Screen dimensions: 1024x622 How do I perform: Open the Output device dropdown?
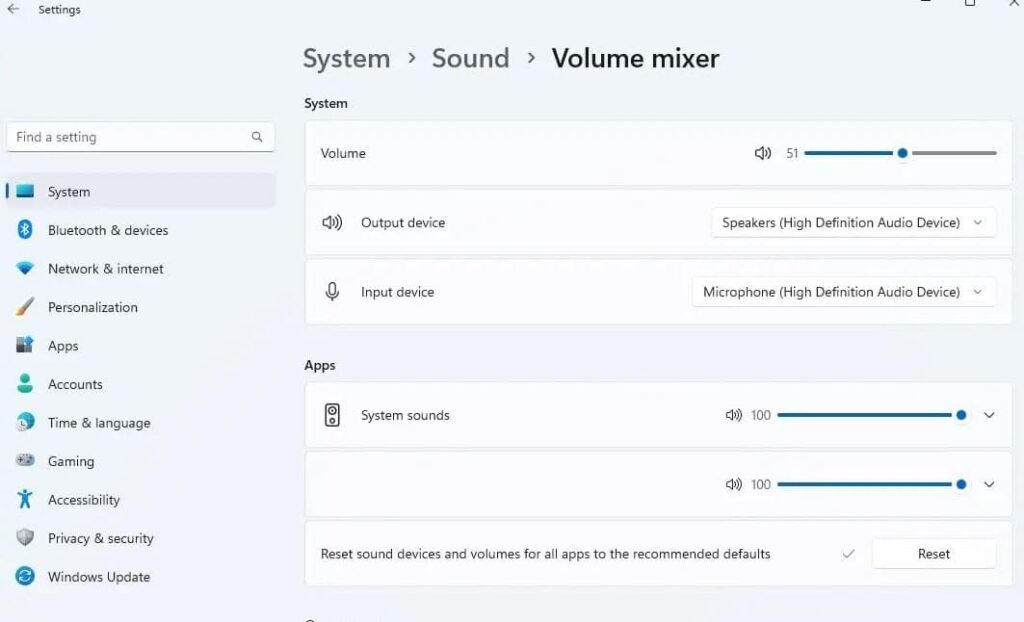pos(853,222)
